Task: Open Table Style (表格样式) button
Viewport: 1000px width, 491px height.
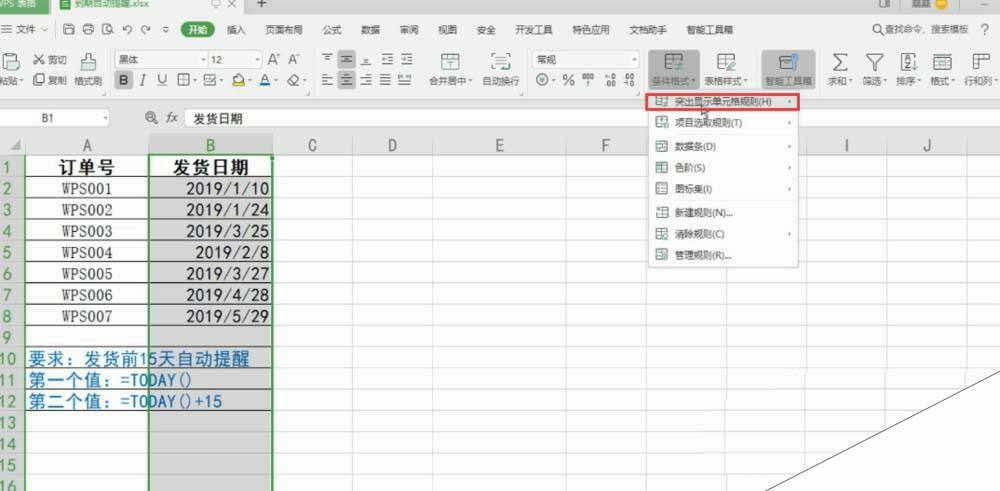Action: click(x=726, y=69)
